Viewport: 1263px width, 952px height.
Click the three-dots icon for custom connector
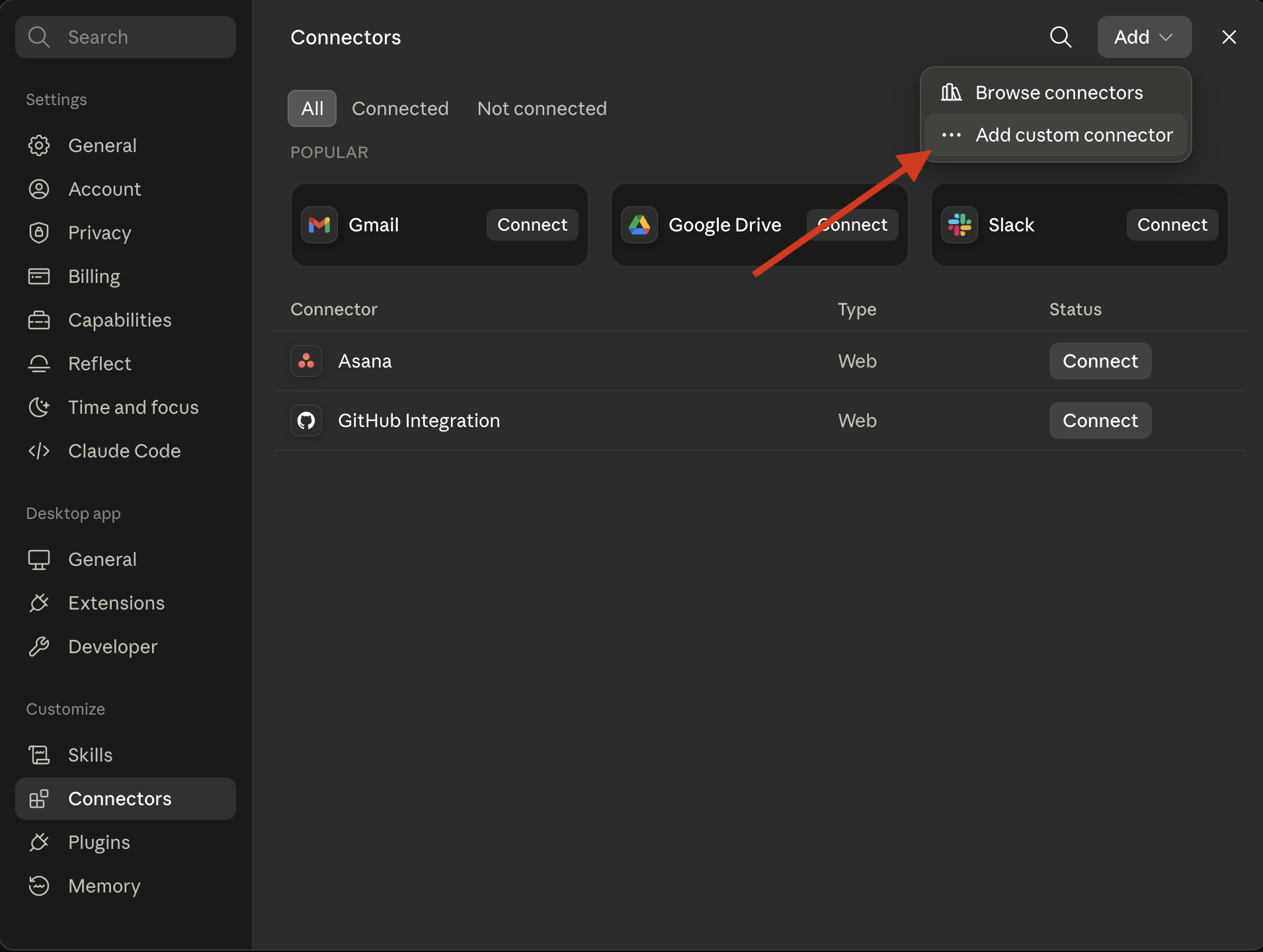951,135
